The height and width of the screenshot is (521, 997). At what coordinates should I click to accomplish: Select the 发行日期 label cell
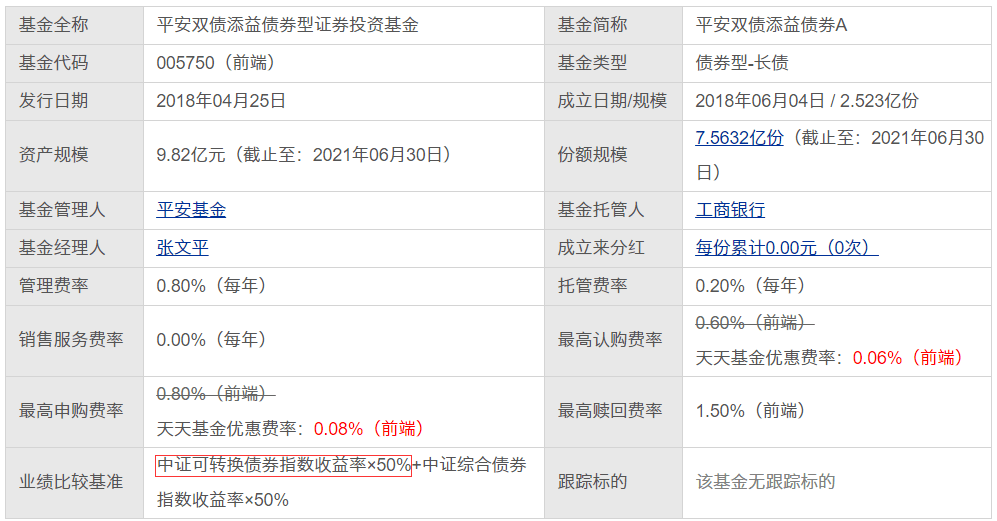[74, 101]
